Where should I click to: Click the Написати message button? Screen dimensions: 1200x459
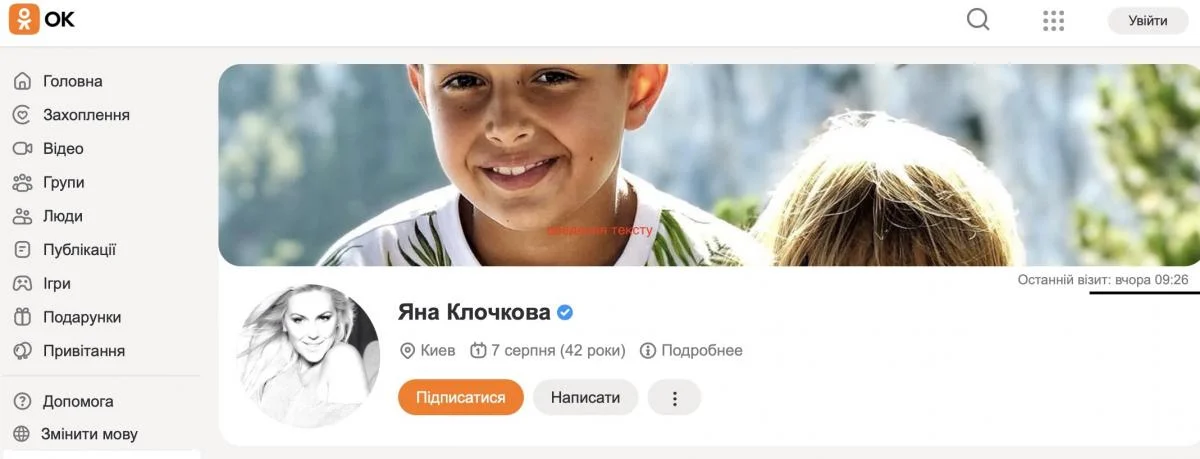point(585,397)
